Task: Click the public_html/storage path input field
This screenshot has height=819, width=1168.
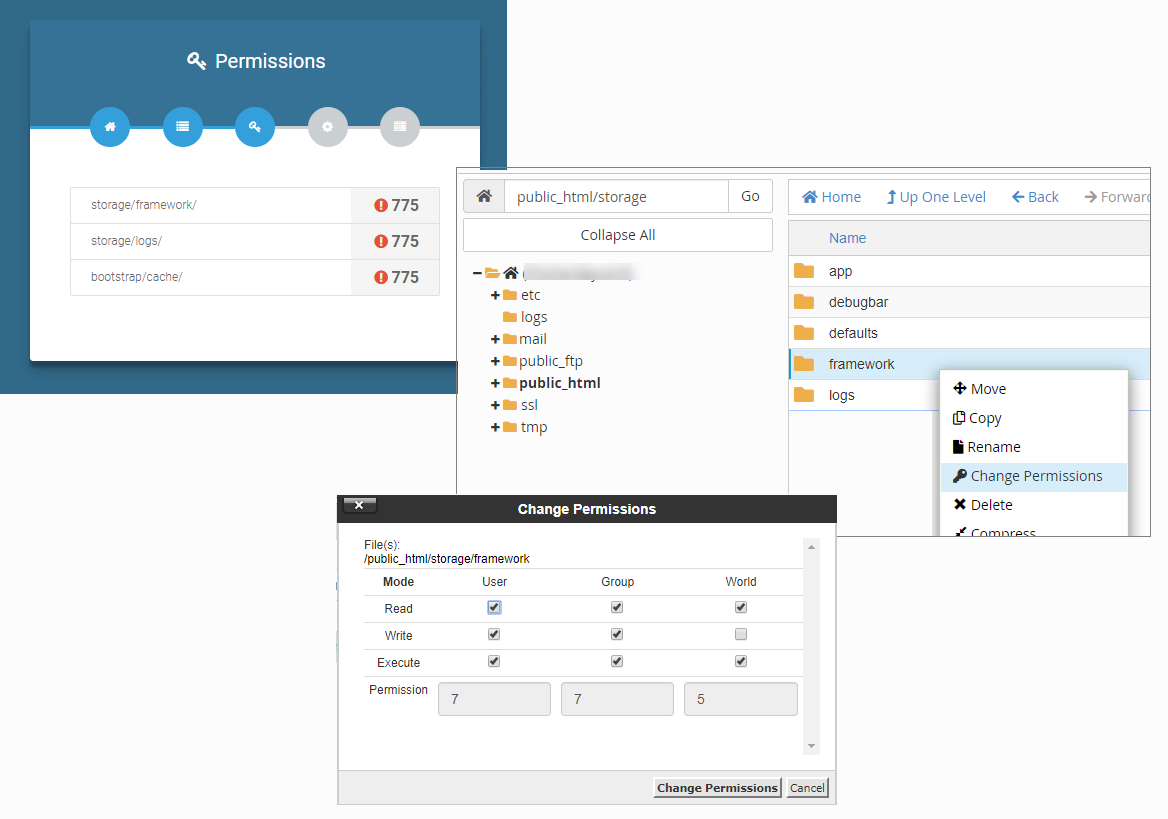Action: coord(616,197)
